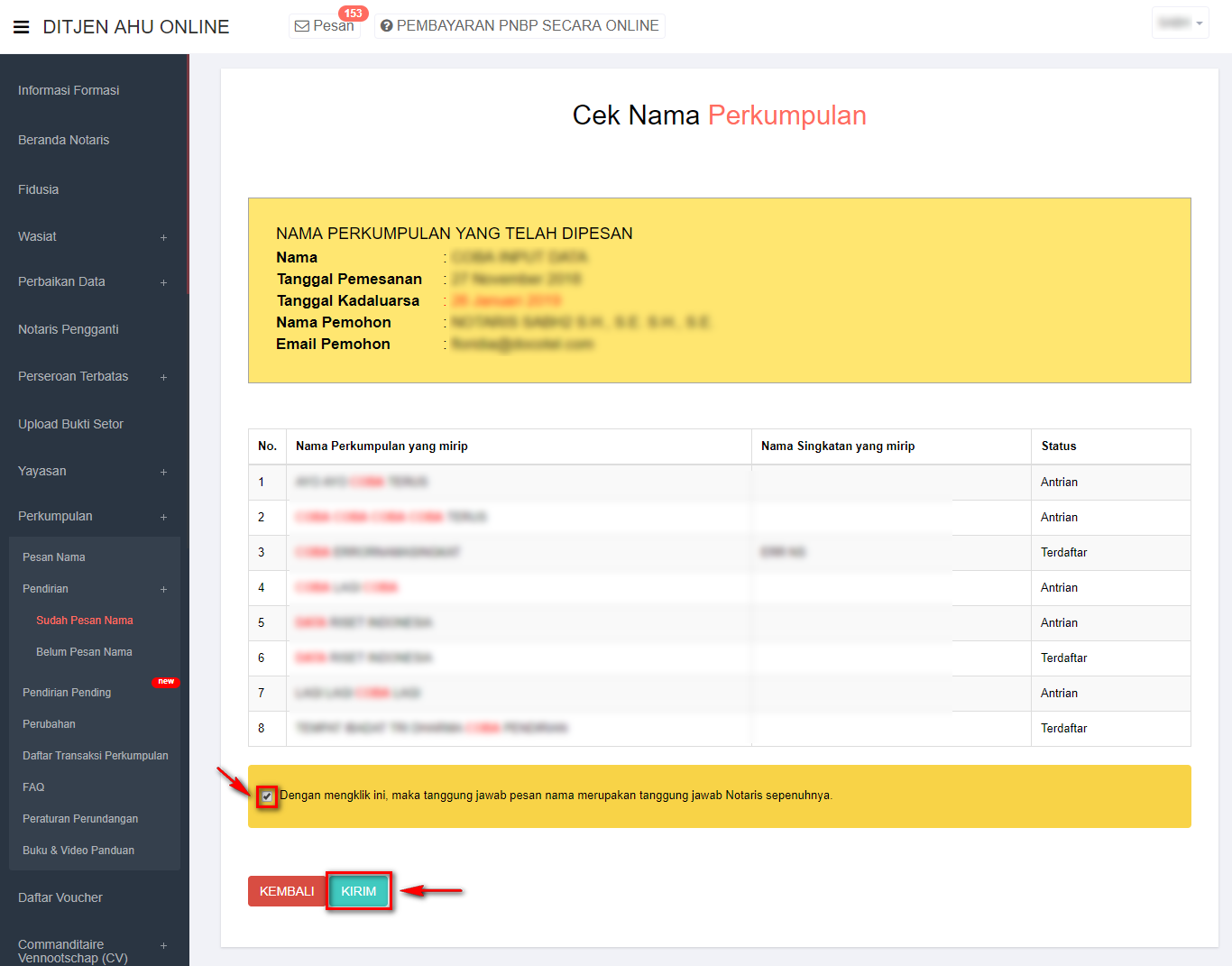Open Buku & Video Panduan
Image resolution: width=1232 pixels, height=966 pixels.
[78, 851]
